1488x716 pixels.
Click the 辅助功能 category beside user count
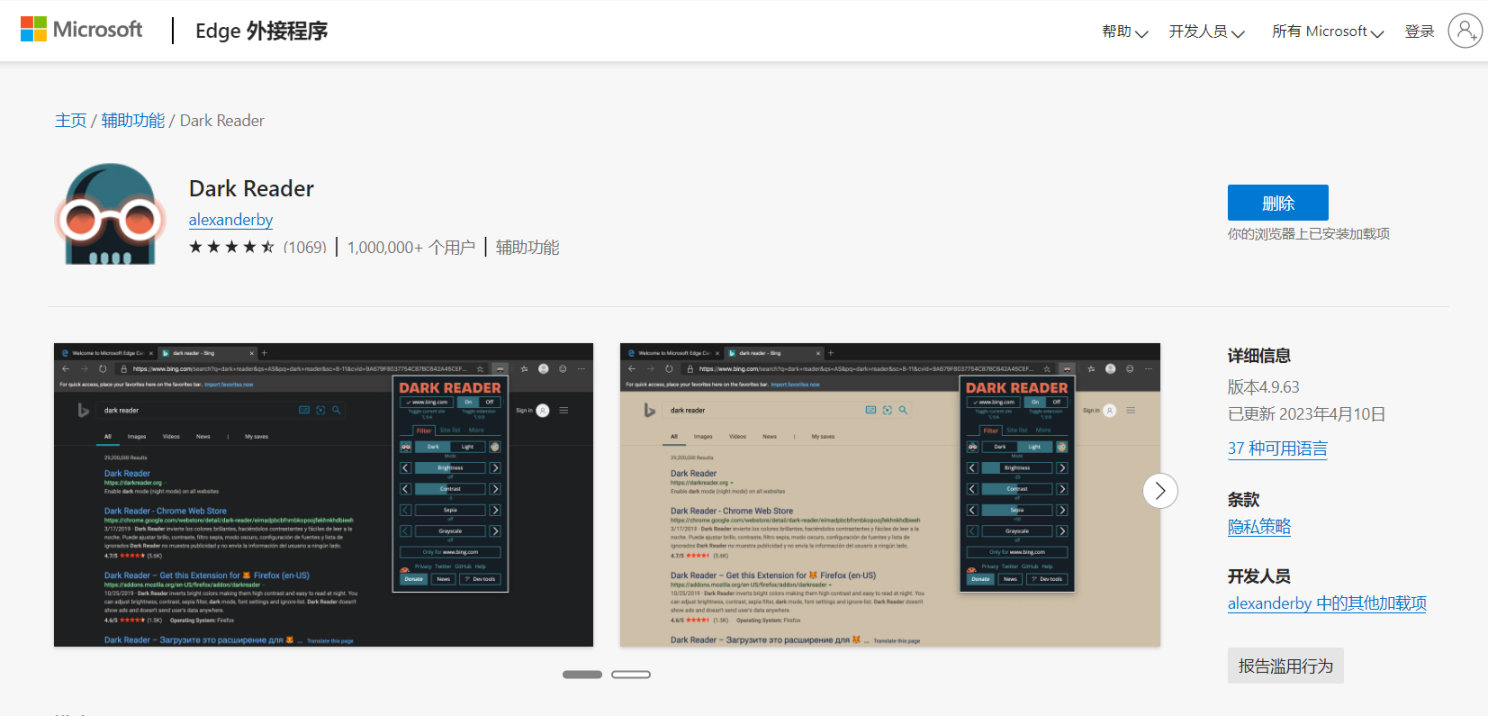point(527,247)
